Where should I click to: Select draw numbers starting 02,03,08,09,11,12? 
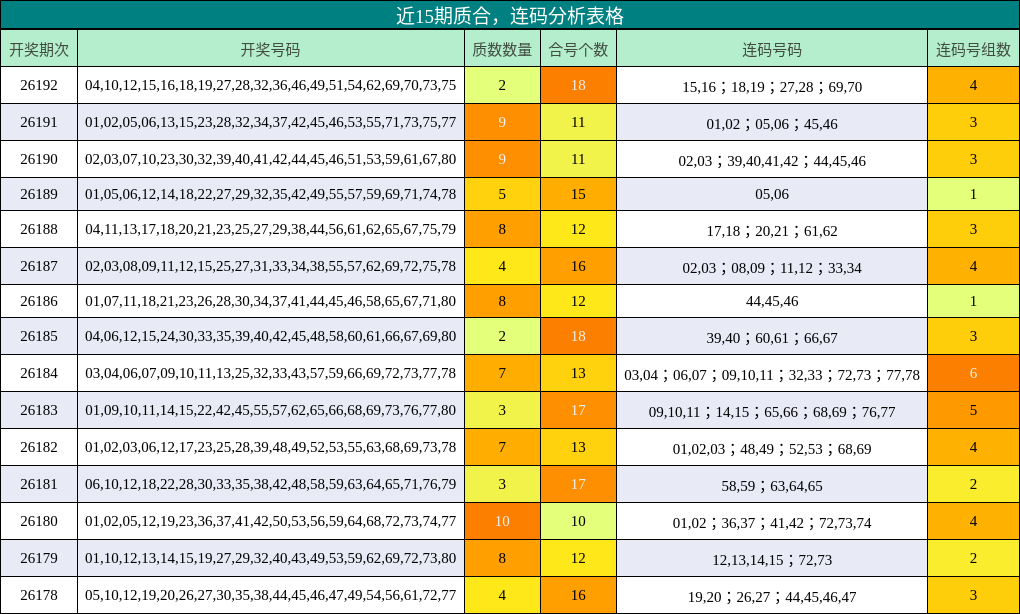pyautogui.click(x=271, y=267)
